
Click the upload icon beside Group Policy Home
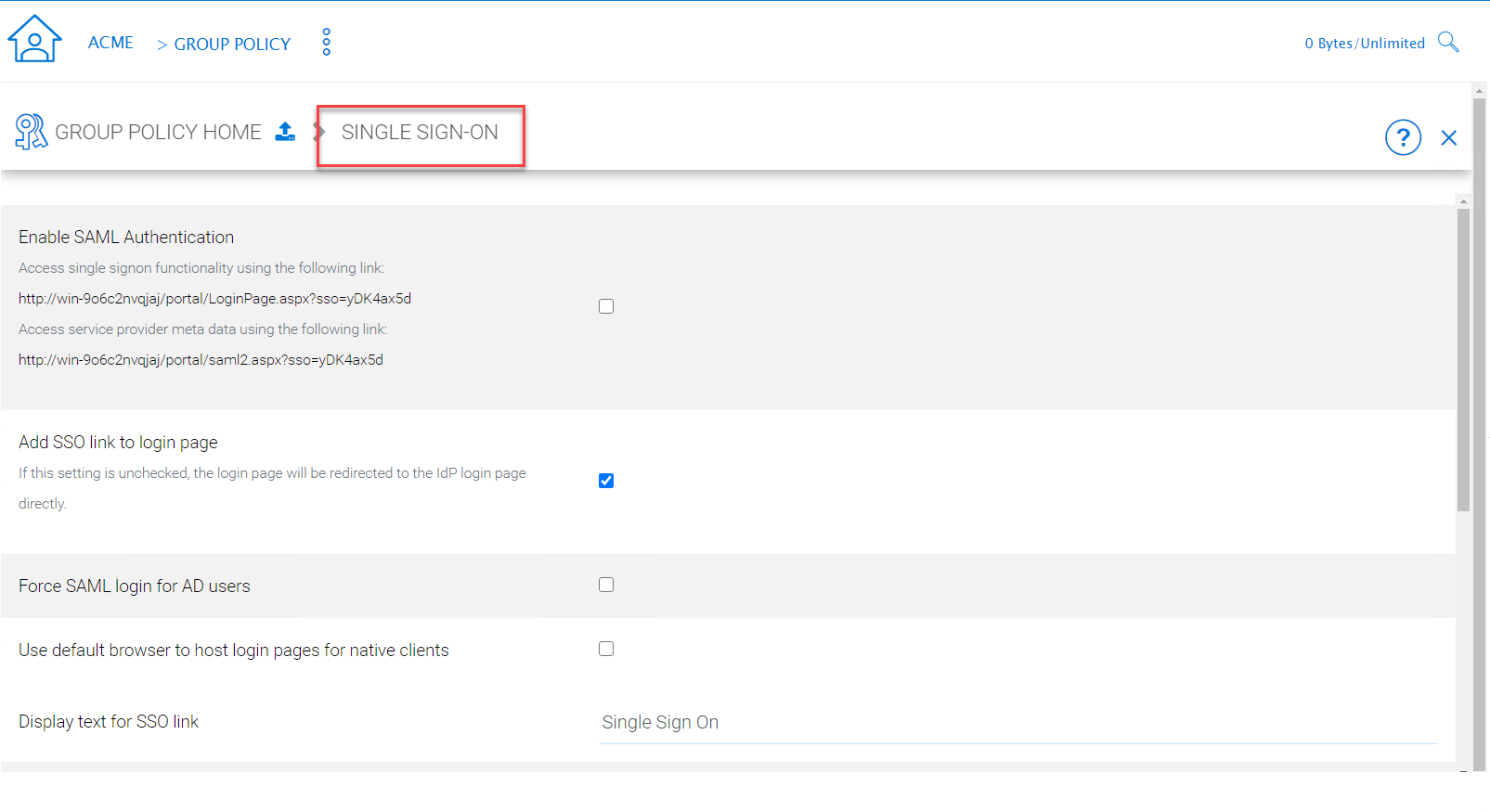[286, 132]
